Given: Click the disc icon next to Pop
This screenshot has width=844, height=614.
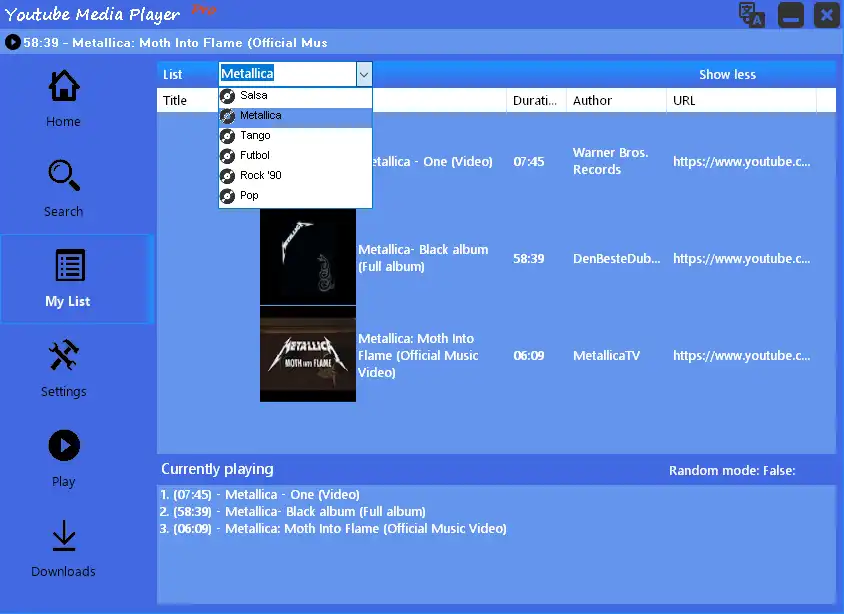Looking at the screenshot, I should (x=228, y=196).
